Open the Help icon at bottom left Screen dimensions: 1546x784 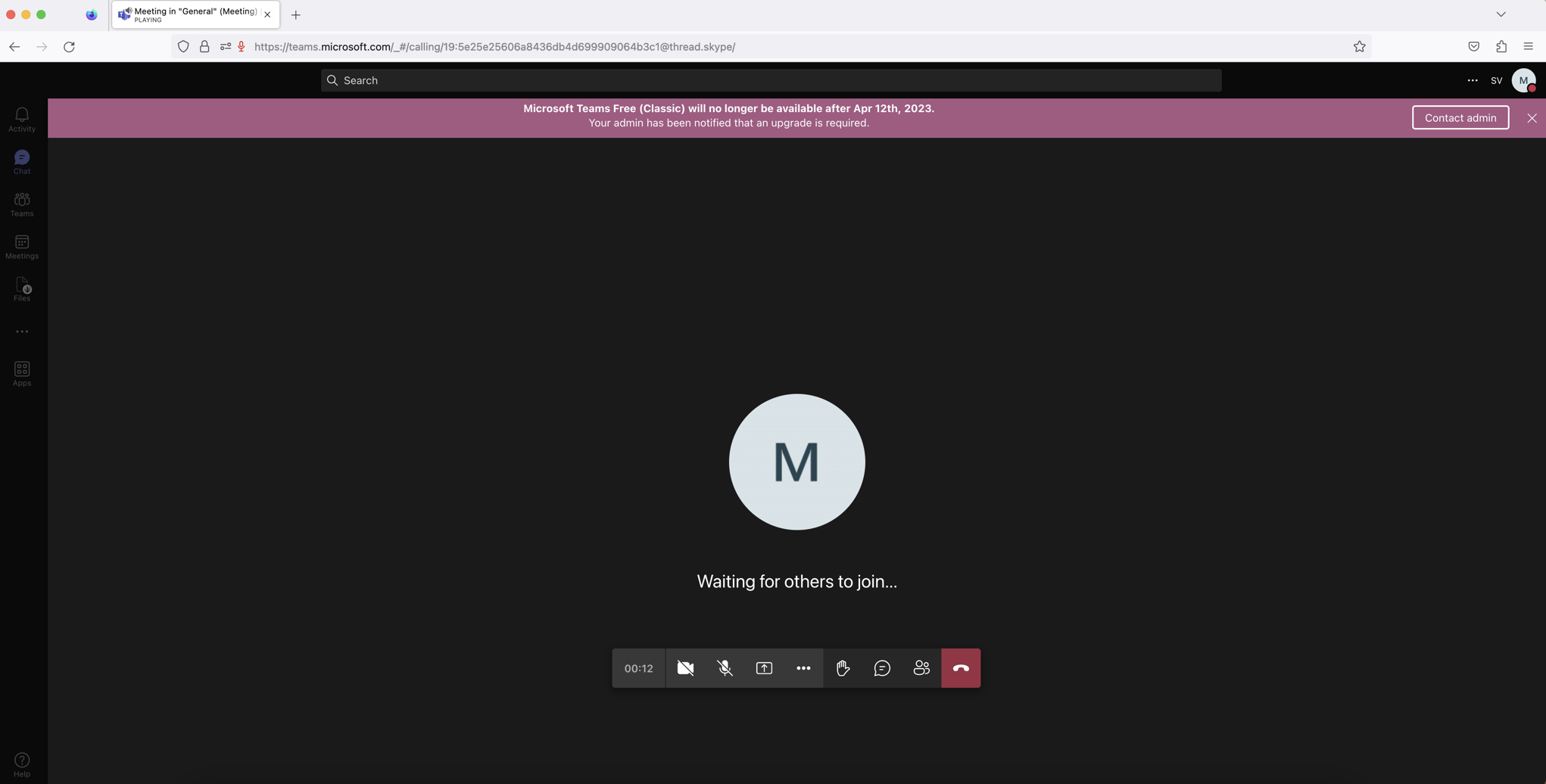[x=21, y=761]
